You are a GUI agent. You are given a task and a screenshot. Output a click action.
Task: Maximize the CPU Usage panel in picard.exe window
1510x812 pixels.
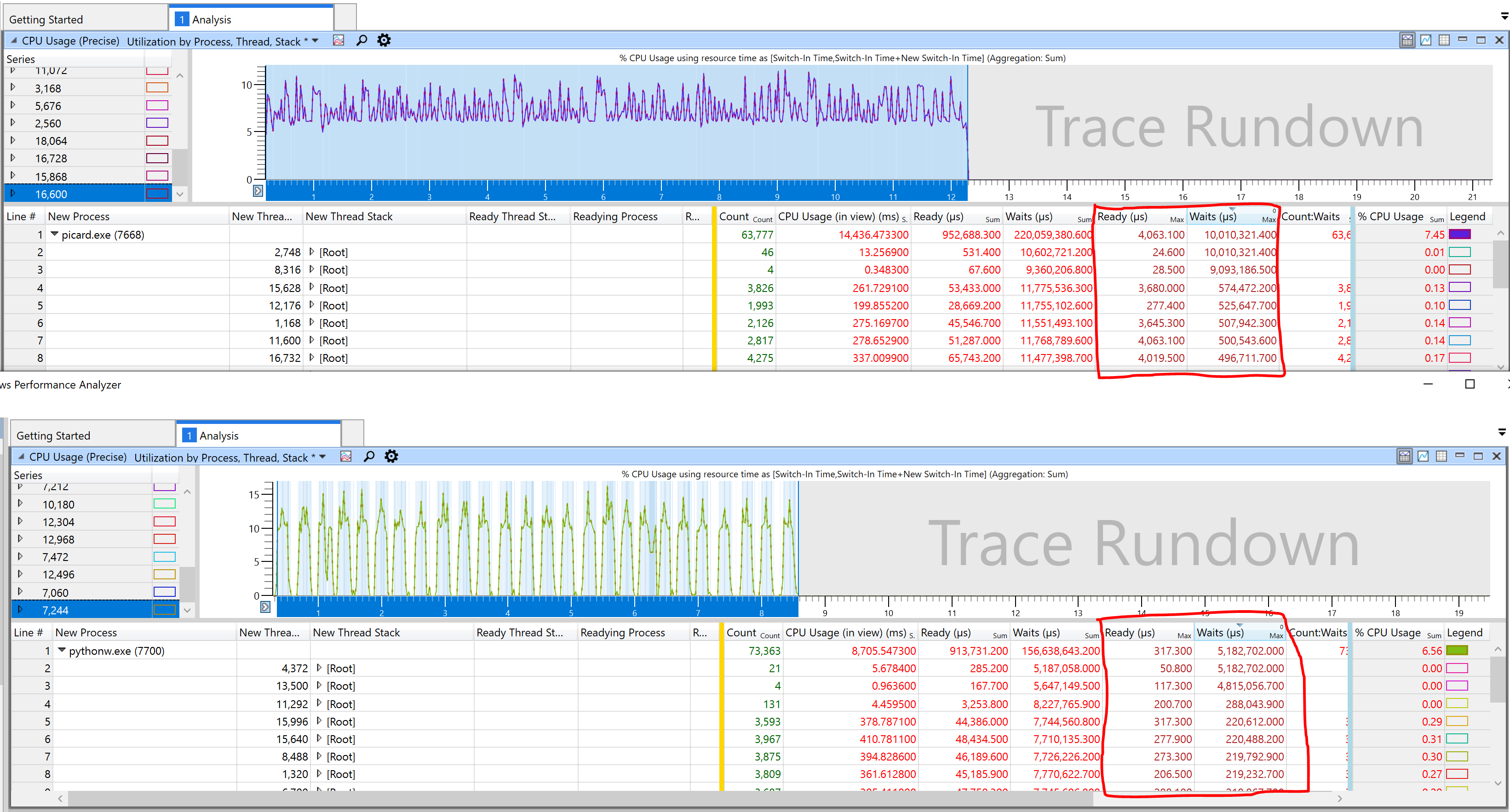[1481, 40]
